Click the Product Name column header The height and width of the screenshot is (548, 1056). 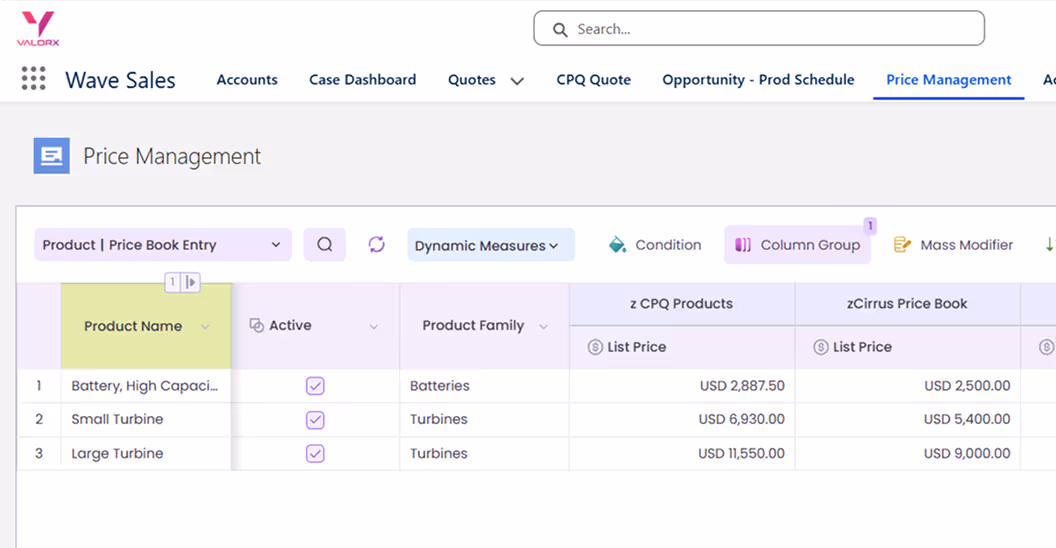click(x=146, y=327)
